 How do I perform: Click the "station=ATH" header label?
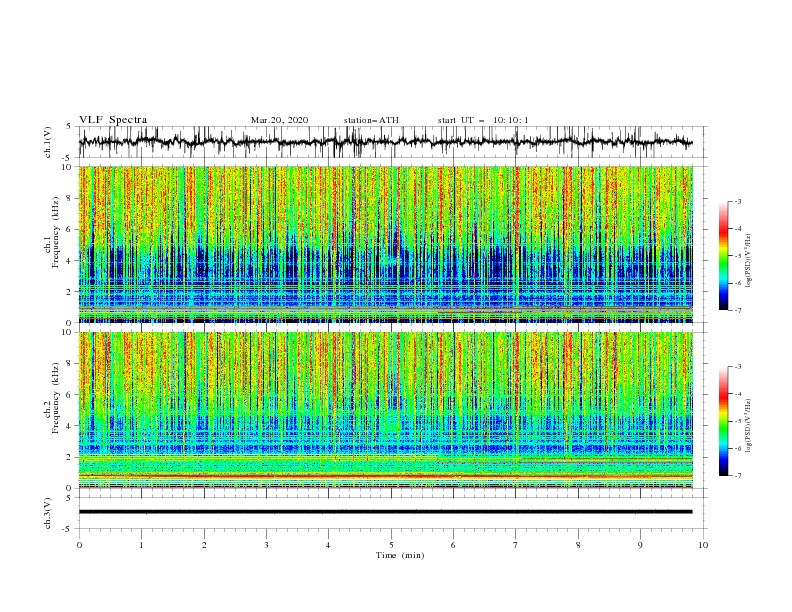(x=371, y=120)
